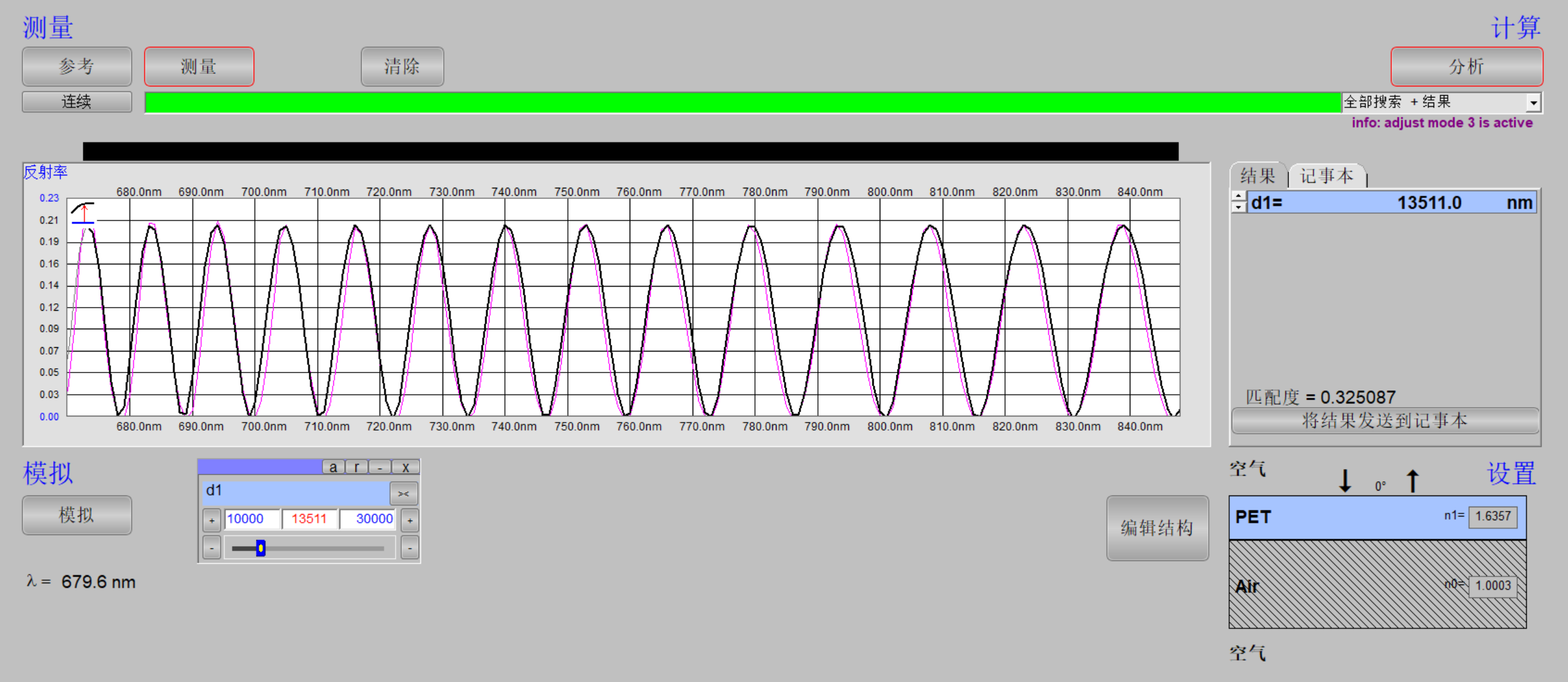The image size is (1568, 682).
Task: Switch to the 记事本 tab
Action: tap(1327, 176)
